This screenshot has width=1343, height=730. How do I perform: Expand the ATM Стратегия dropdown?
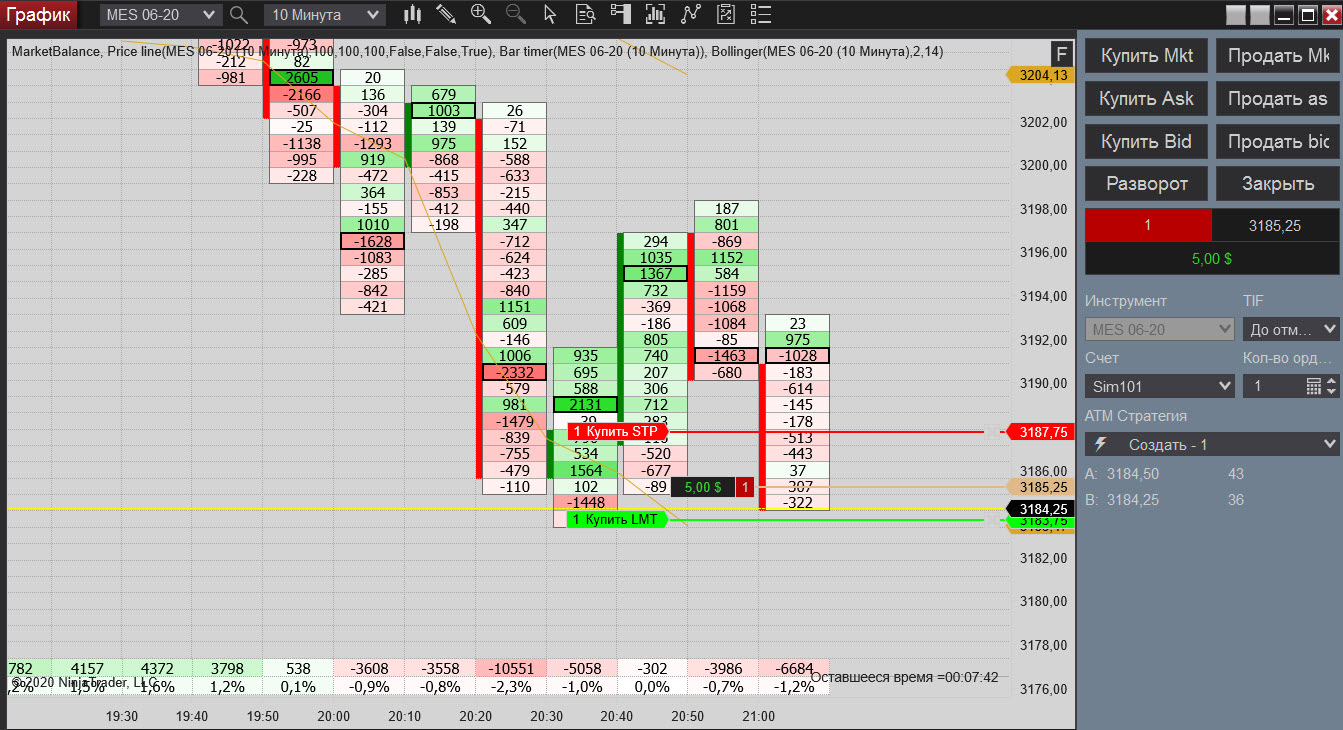[x=1212, y=444]
